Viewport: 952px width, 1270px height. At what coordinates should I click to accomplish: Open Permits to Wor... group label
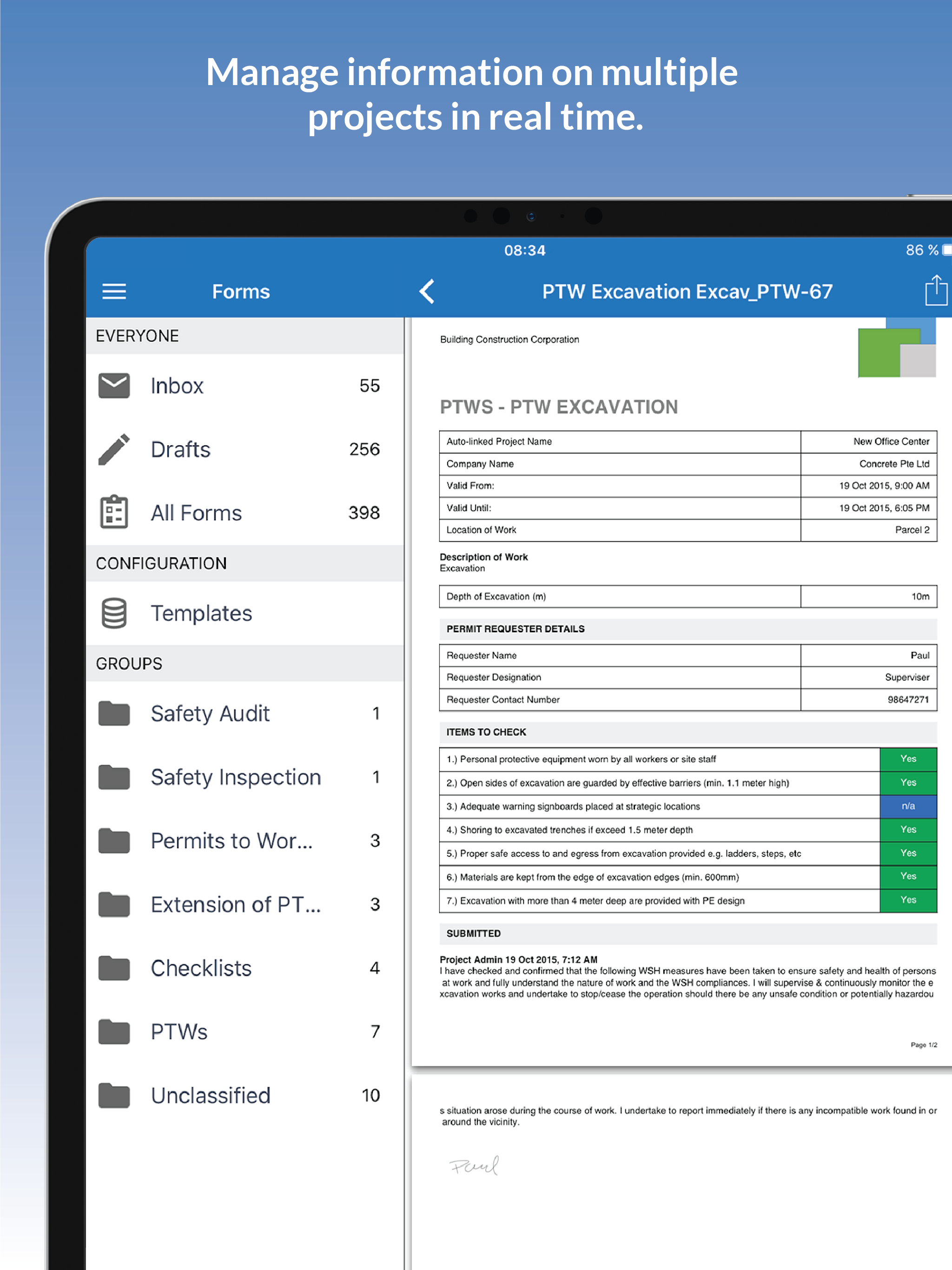(x=231, y=841)
